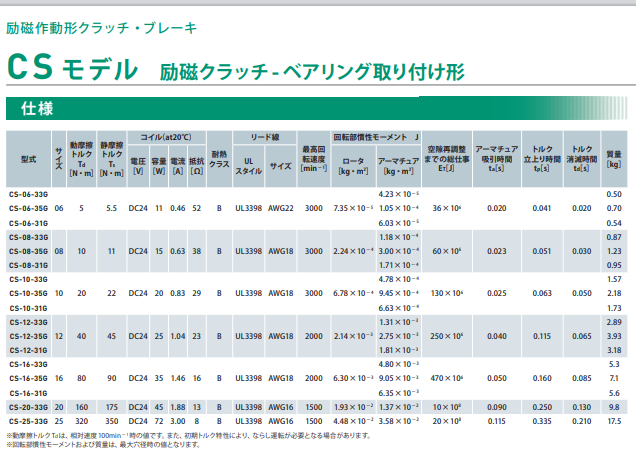Click model name CS-06-33G
Image resolution: width=636 pixels, height=455 pixels.
(28, 193)
